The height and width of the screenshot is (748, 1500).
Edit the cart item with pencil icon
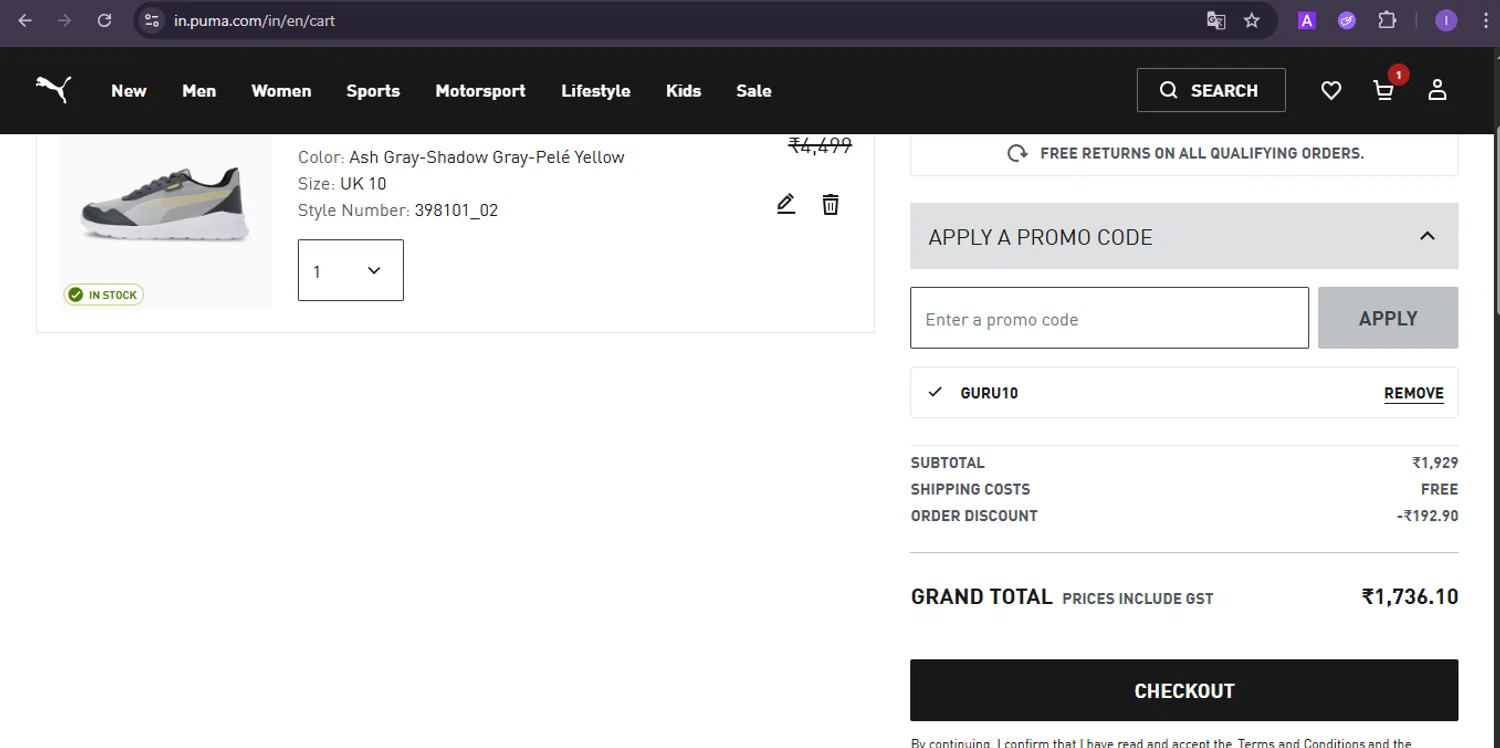(786, 204)
